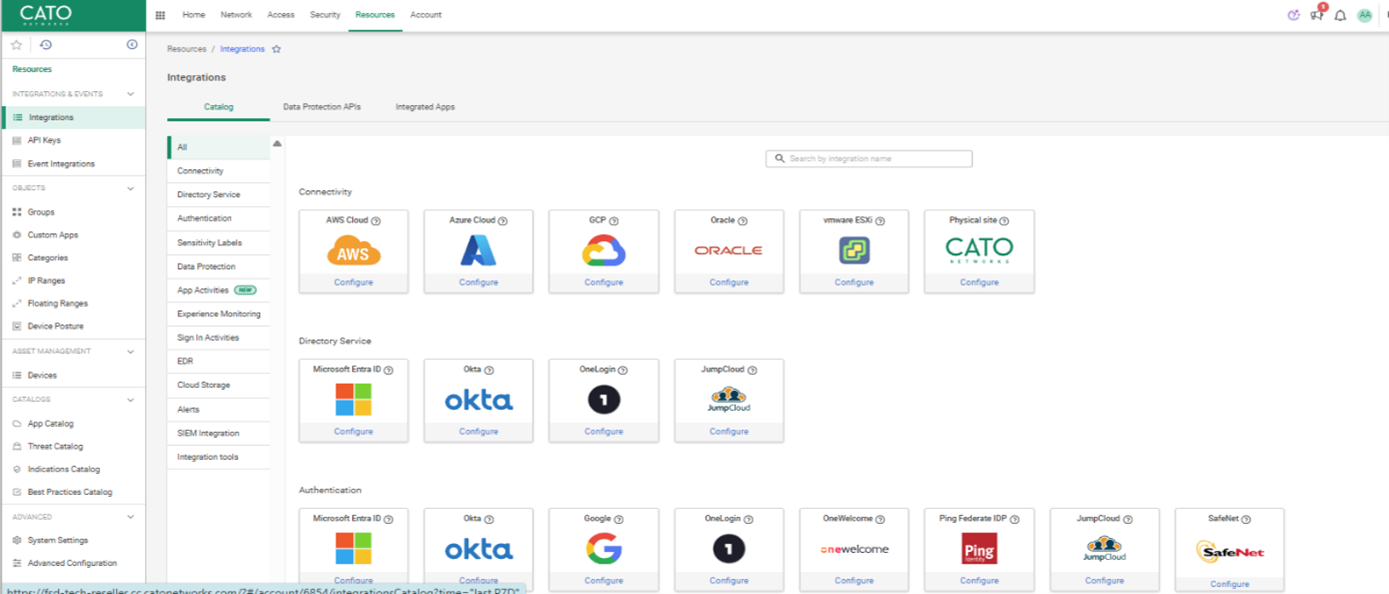The image size is (1389, 594).
Task: Show help for AWS Cloud
Action: click(x=376, y=221)
